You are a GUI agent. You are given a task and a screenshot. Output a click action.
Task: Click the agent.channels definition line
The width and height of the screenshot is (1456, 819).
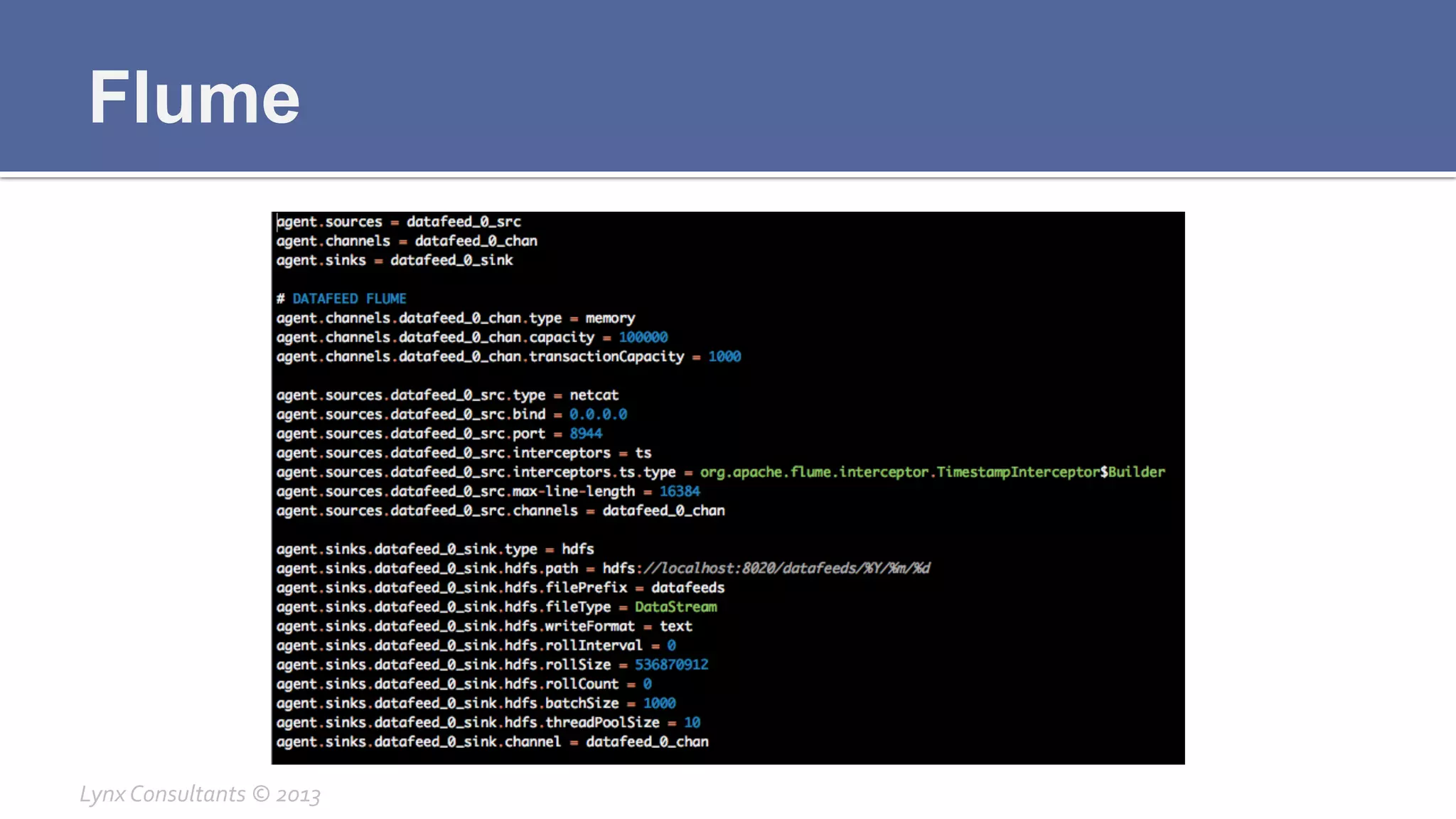(407, 241)
